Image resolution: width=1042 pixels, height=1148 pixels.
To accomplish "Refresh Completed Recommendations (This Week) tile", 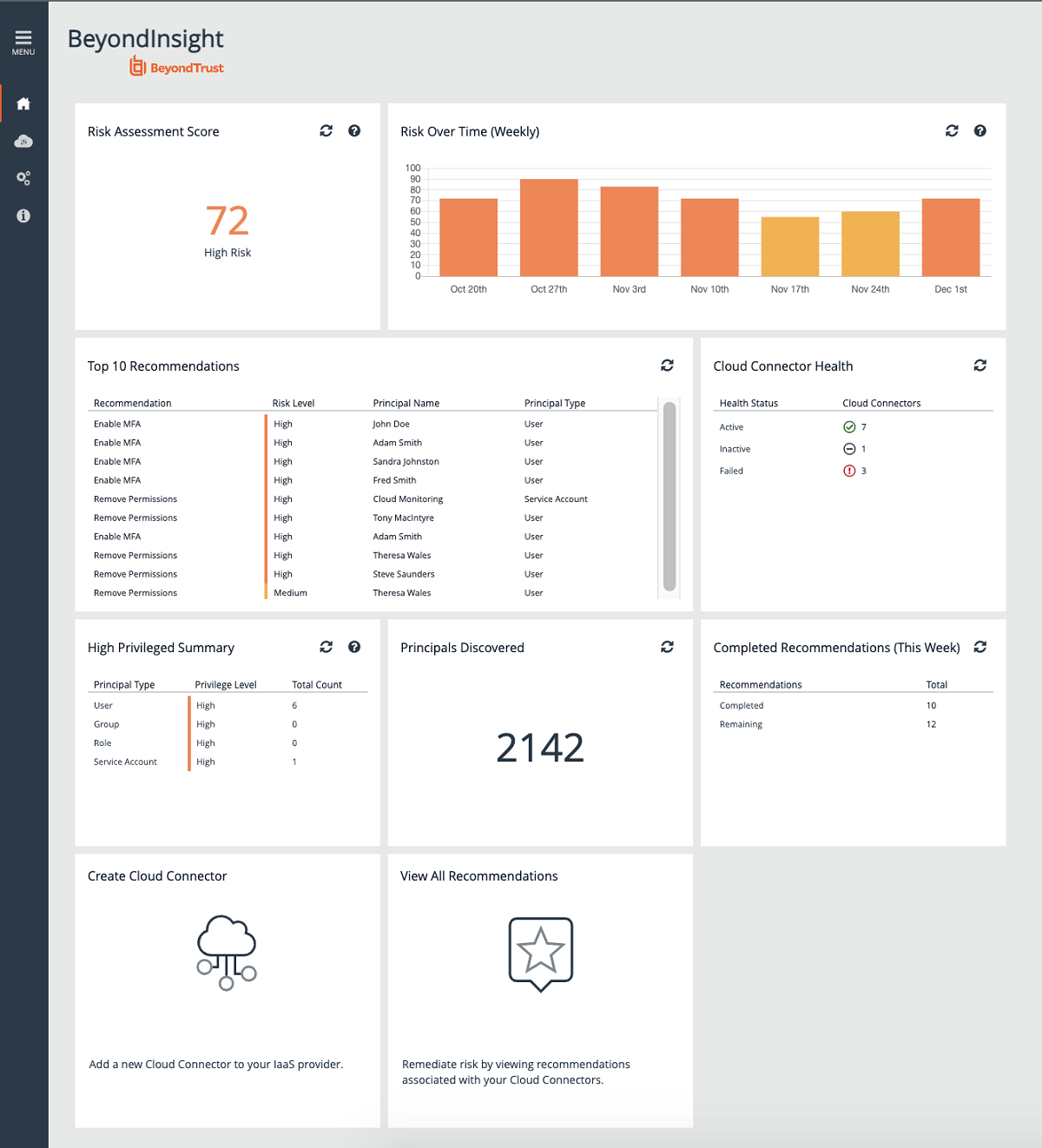I will point(980,647).
